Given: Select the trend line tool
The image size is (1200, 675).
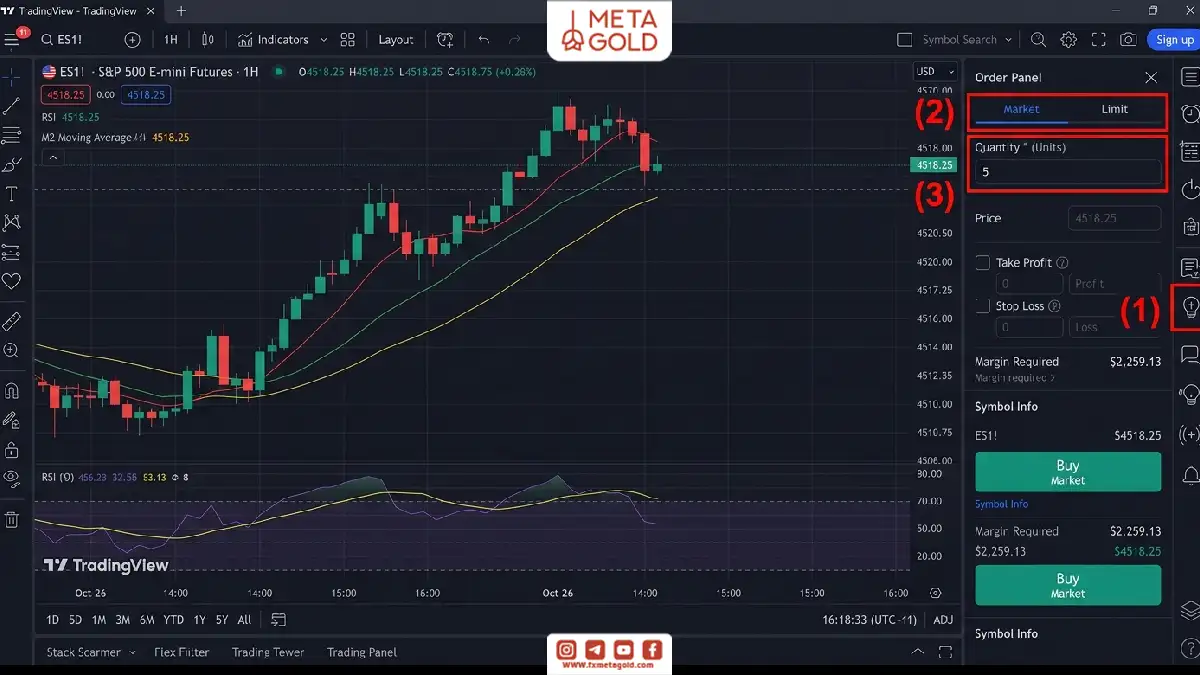Looking at the screenshot, I should point(12,106).
